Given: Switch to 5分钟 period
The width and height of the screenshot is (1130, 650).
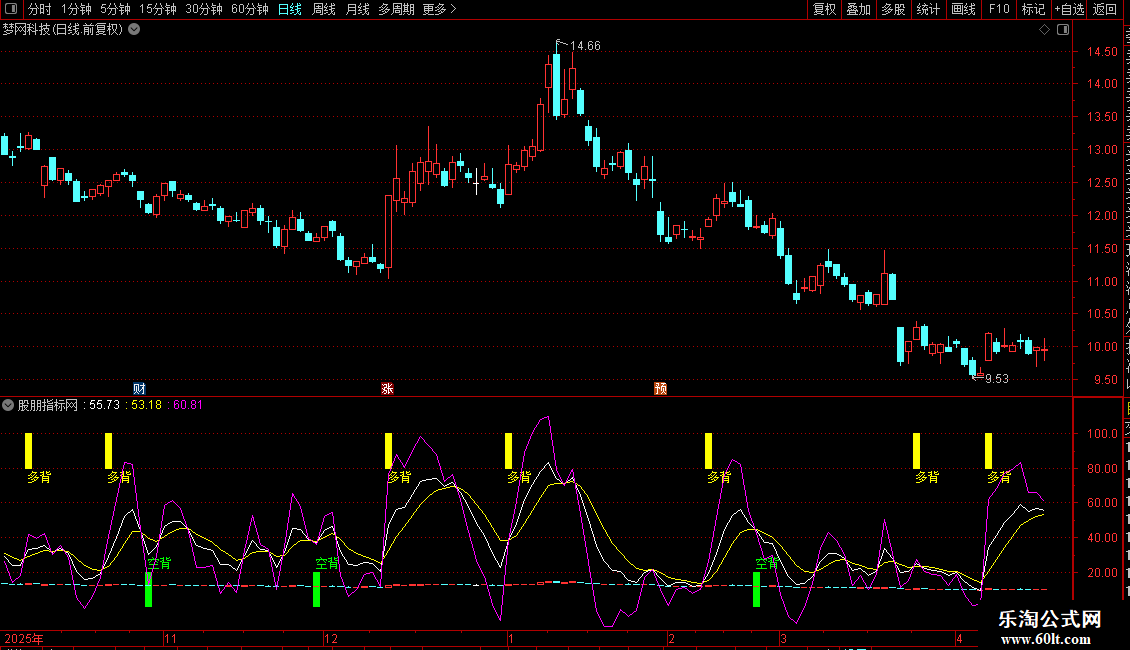Looking at the screenshot, I should coord(115,9).
